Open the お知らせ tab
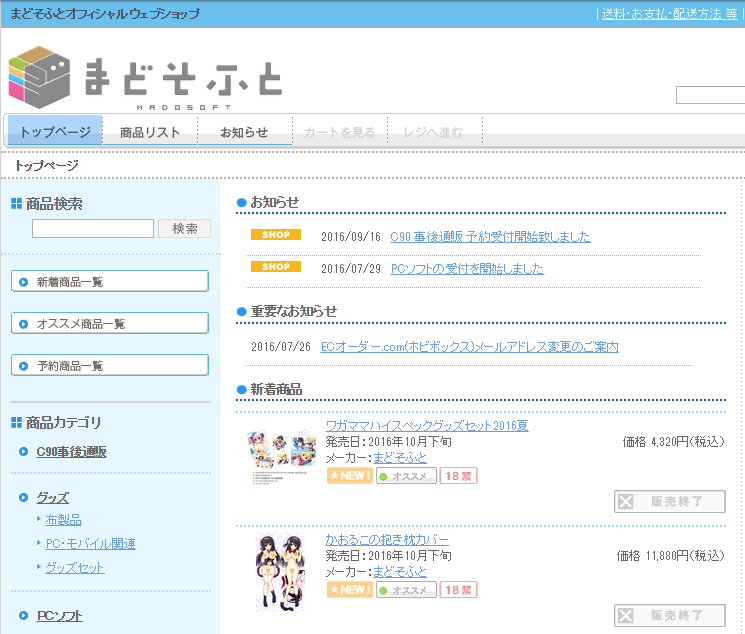This screenshot has width=745, height=634. pos(244,132)
